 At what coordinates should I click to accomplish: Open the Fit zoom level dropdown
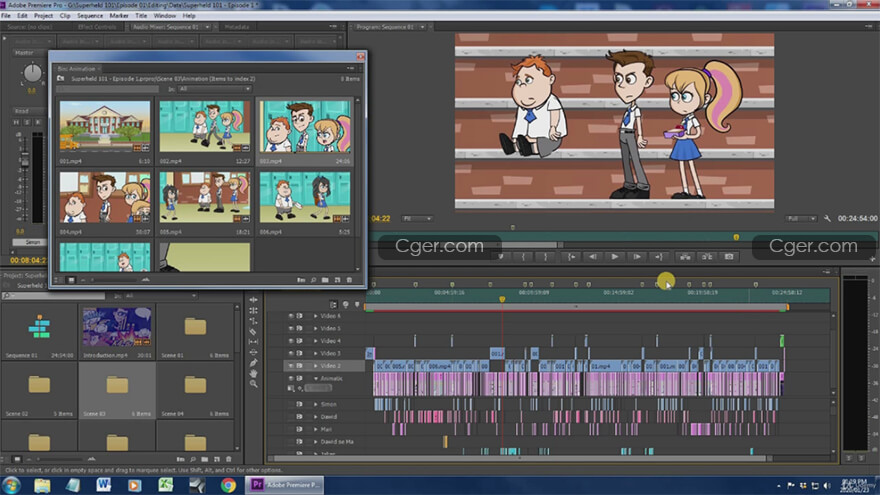point(417,218)
